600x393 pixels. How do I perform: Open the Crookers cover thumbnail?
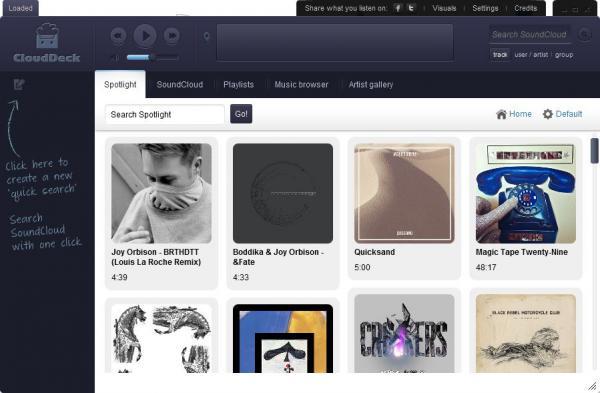[404, 333]
